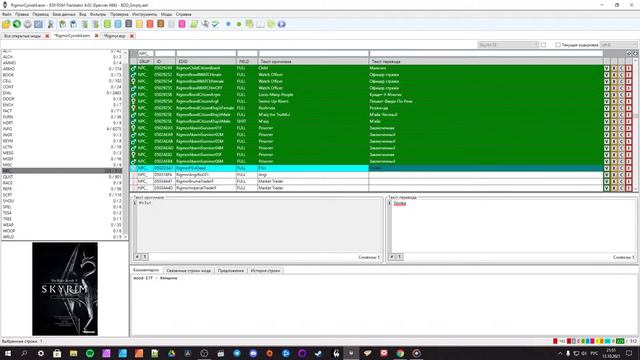Viewport: 640px width, 360px height.
Task: Switch to 'Все открытые моды' tab
Action: (22, 36)
